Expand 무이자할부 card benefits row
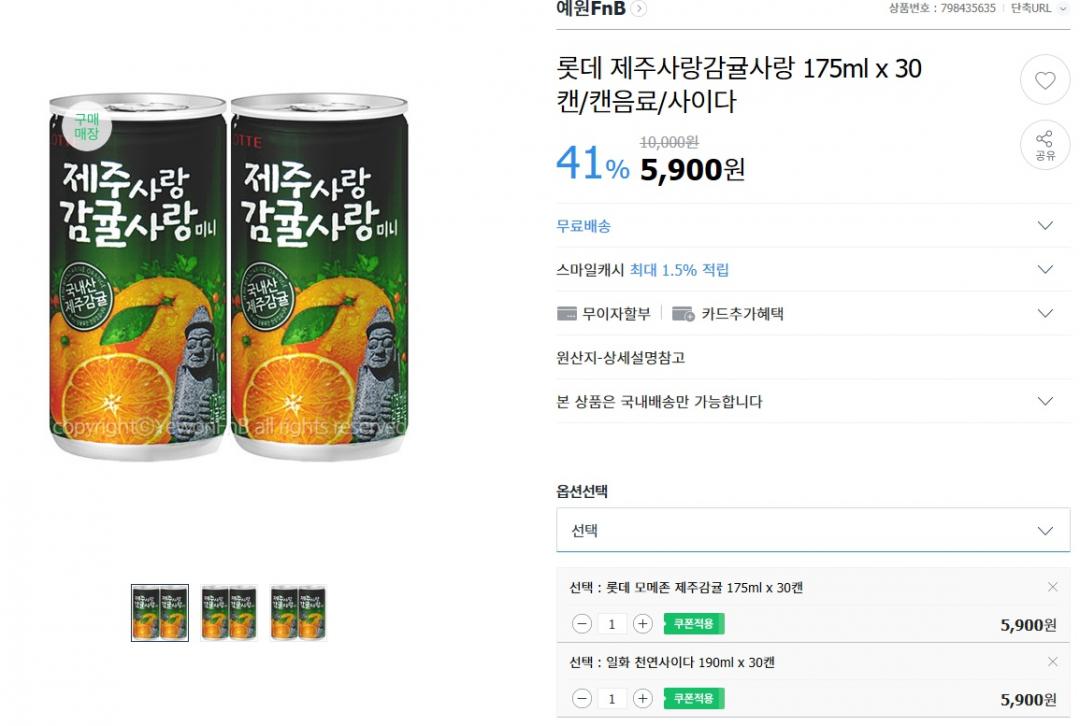1080x726 pixels. tap(1045, 314)
